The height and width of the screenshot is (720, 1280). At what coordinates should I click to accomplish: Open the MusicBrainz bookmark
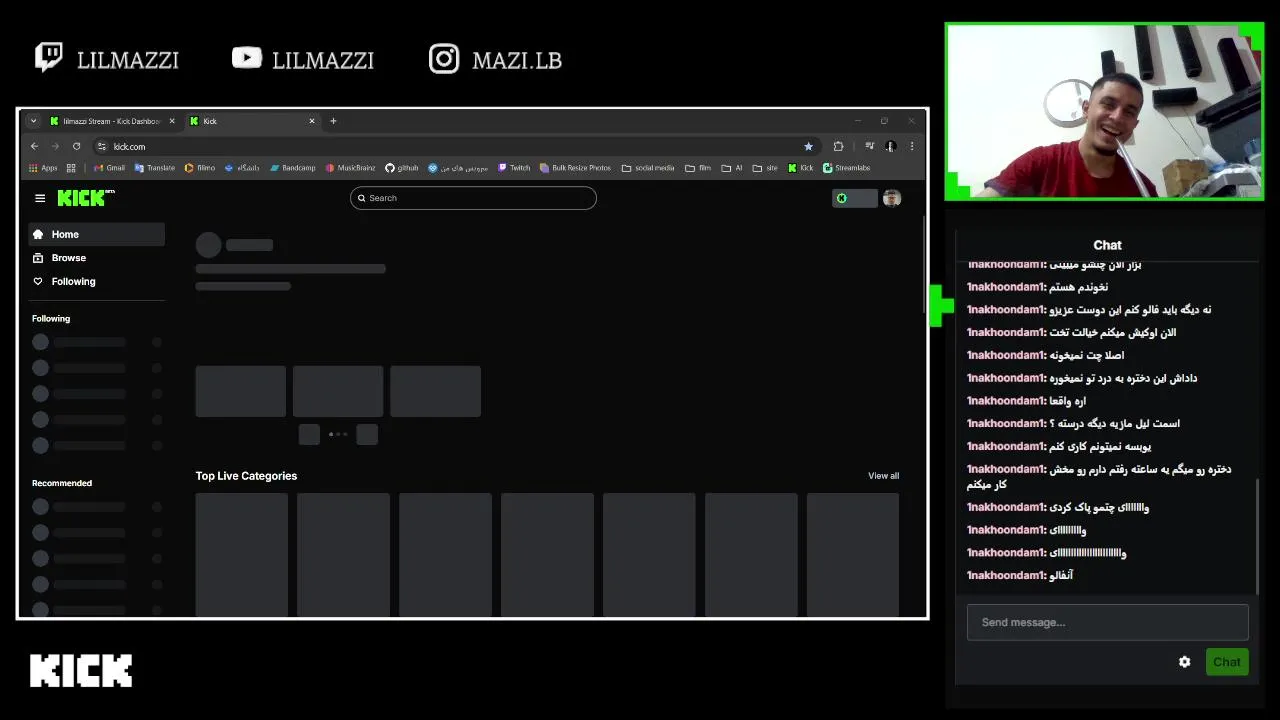350,168
